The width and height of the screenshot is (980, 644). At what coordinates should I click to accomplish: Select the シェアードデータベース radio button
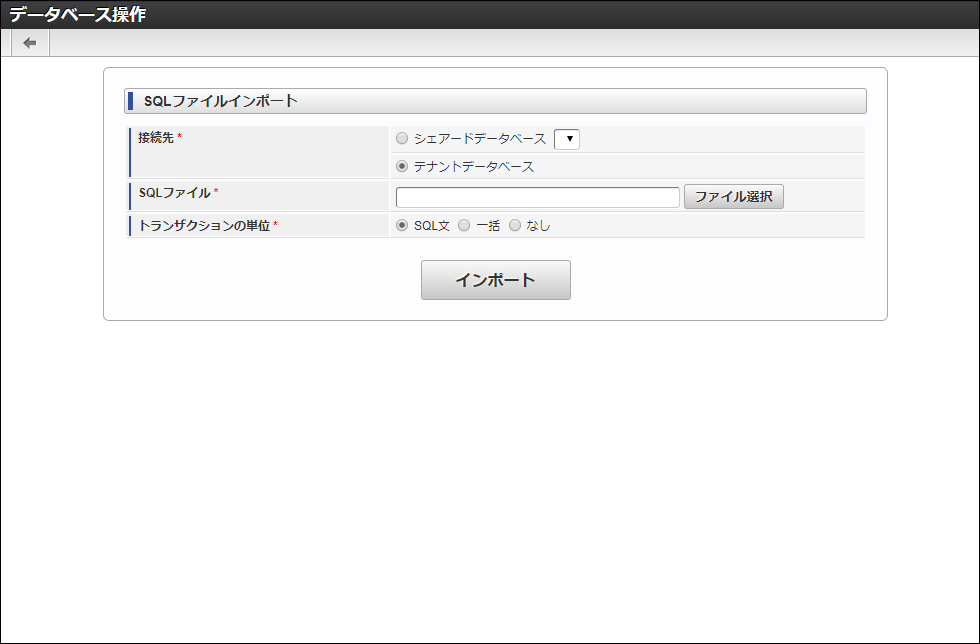(402, 138)
